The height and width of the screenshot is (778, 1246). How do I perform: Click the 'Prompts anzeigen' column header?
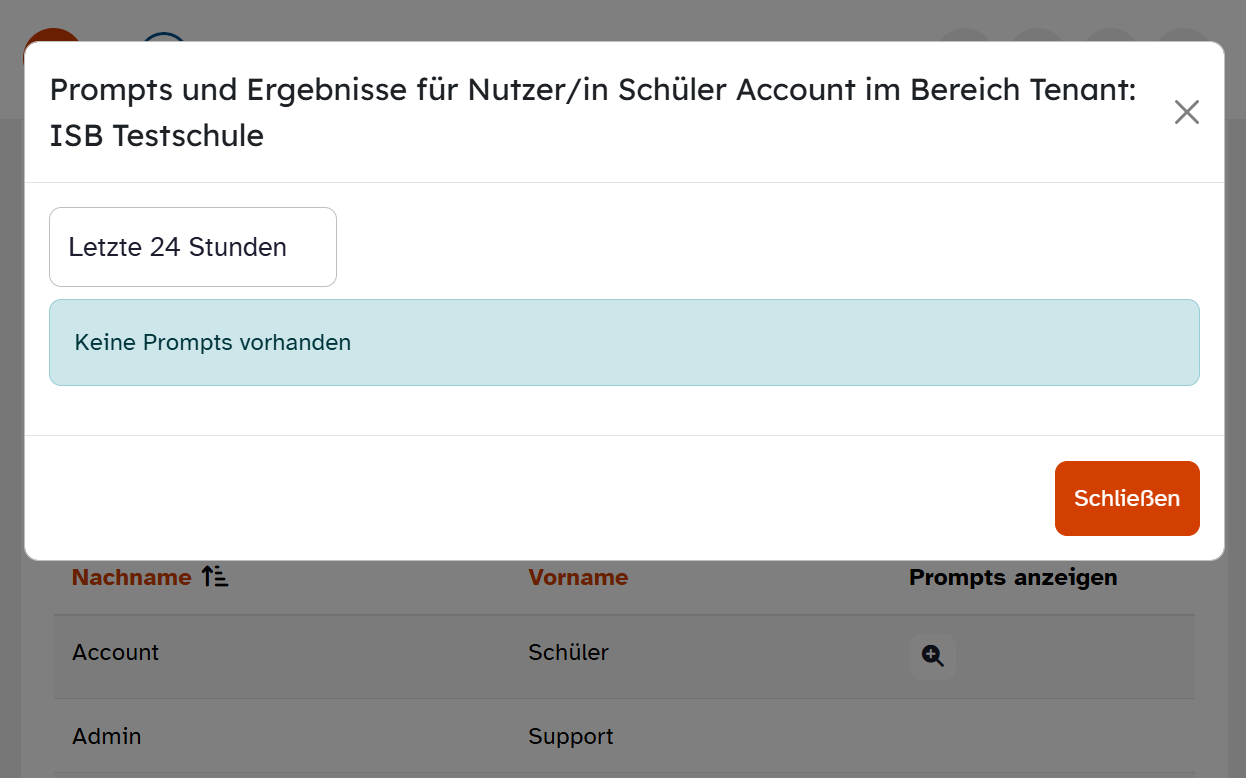point(1012,577)
